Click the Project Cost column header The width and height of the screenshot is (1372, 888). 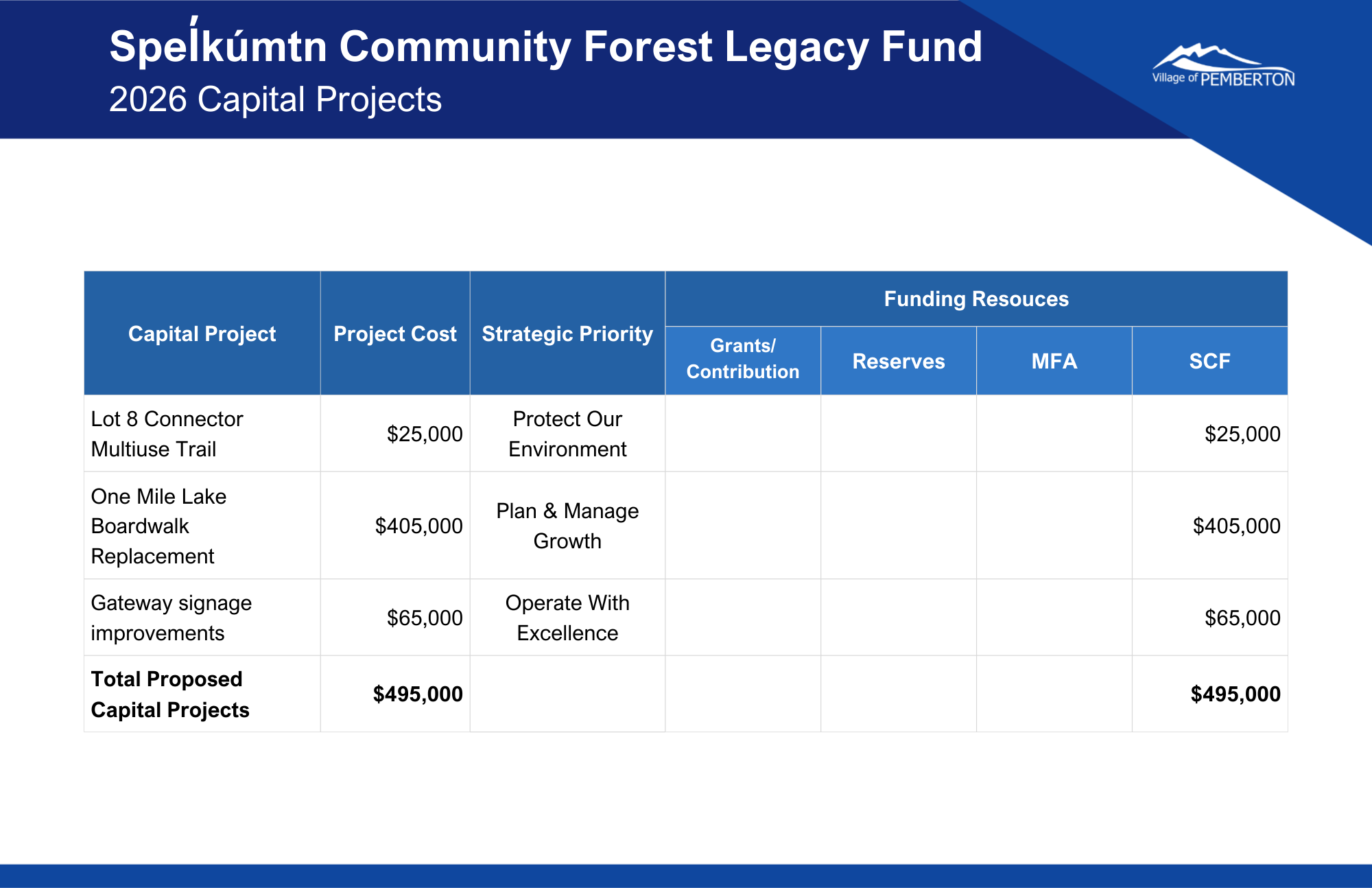pyautogui.click(x=394, y=334)
